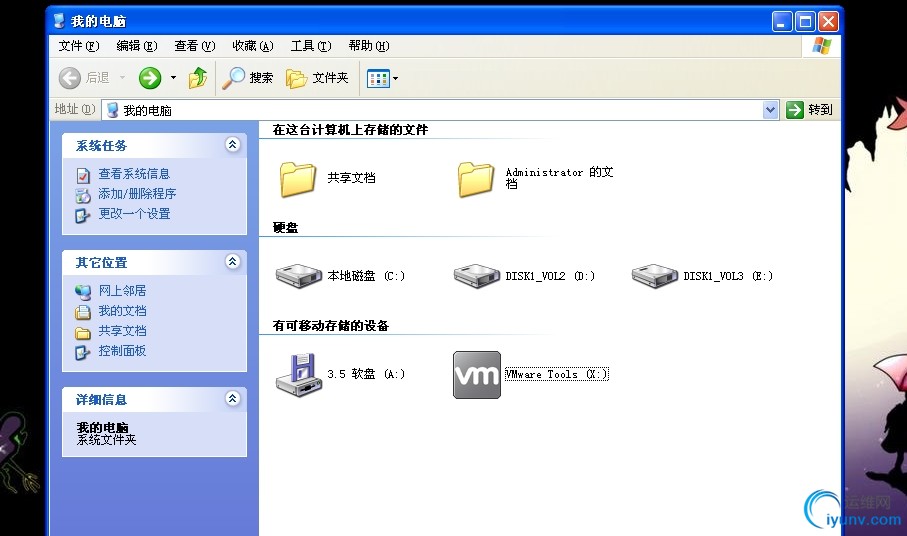
Task: Click the 我的文档 sidebar icon
Action: pos(83,312)
